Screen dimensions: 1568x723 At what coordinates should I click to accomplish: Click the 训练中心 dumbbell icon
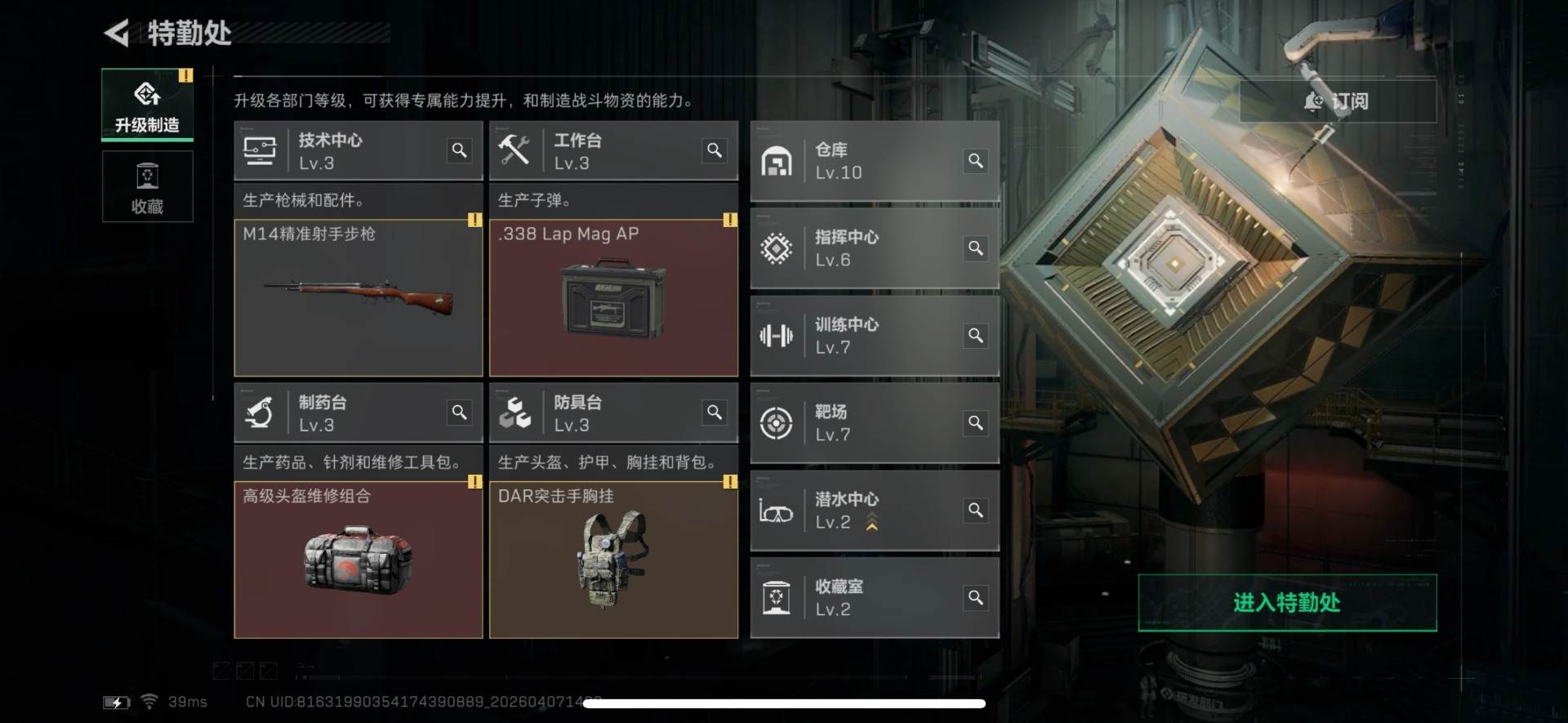(776, 336)
